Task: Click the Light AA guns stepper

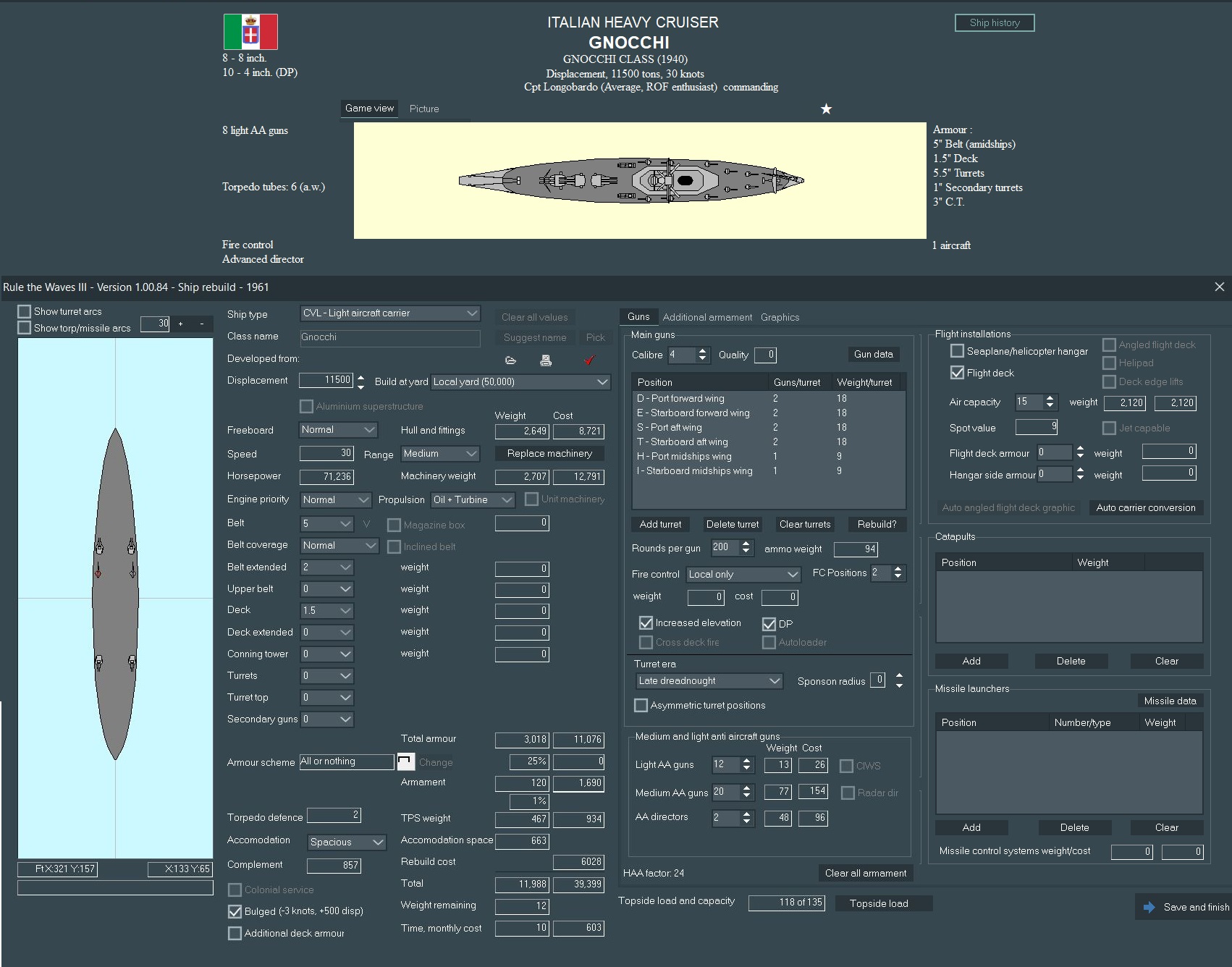Action: [748, 764]
